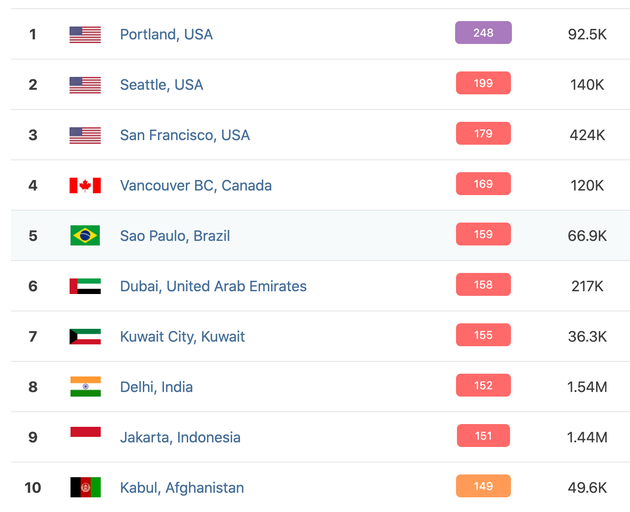Click the USA flag beside Portland
630x512 pixels.
click(x=85, y=35)
